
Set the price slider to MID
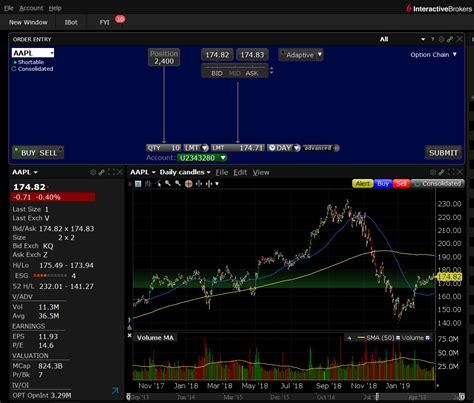[x=235, y=73]
